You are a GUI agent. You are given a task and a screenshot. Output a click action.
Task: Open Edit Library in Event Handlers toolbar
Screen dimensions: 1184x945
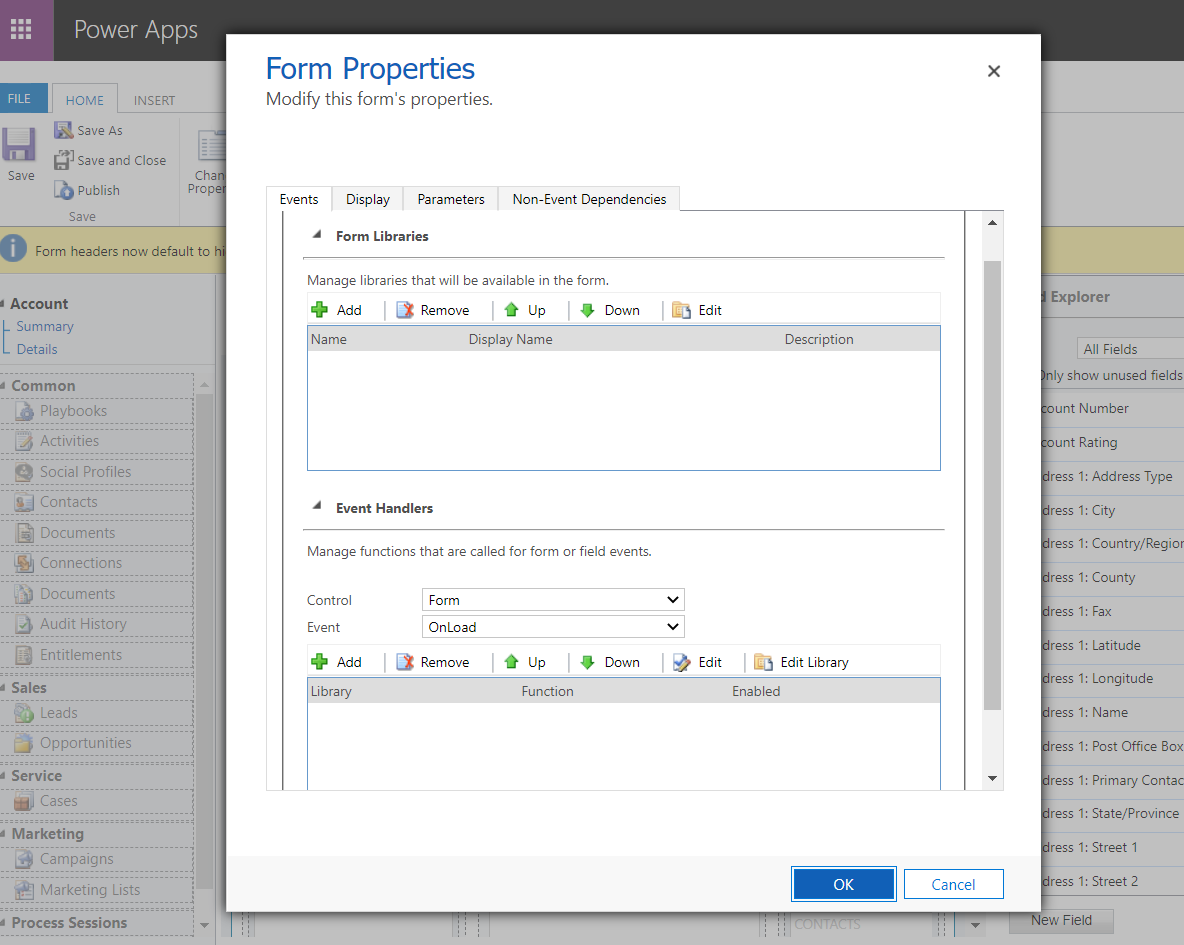coord(801,662)
